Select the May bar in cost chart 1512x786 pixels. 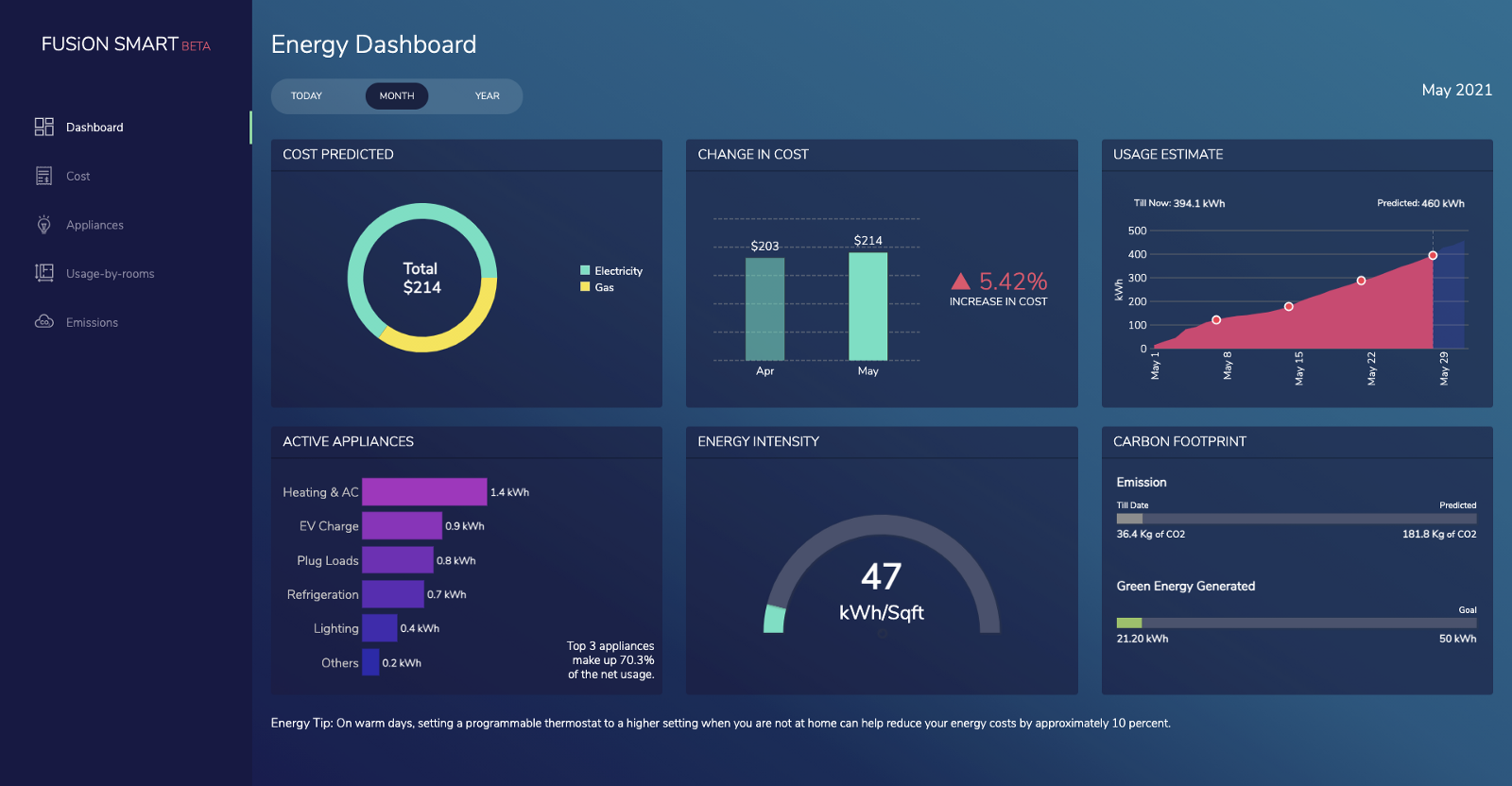[868, 307]
